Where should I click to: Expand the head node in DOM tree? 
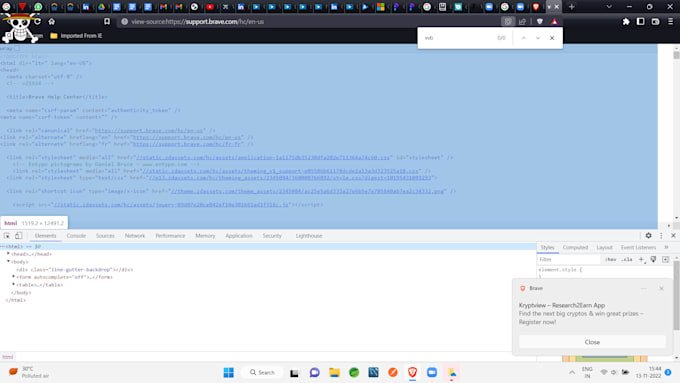[8, 254]
